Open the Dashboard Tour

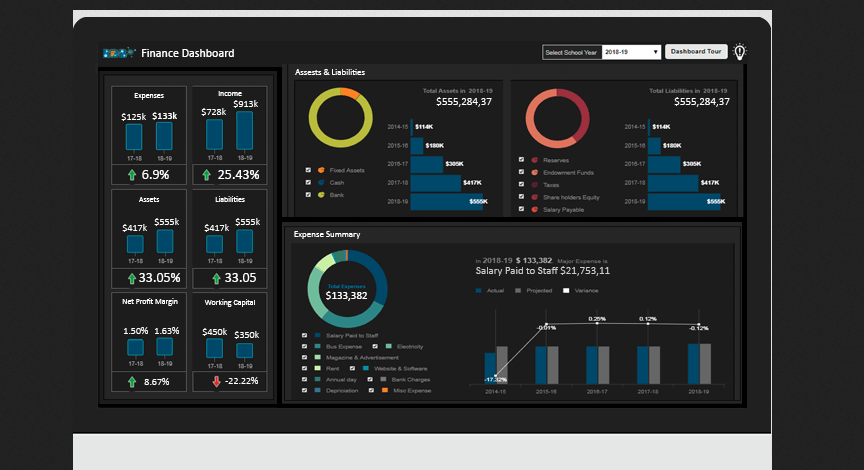tap(697, 52)
